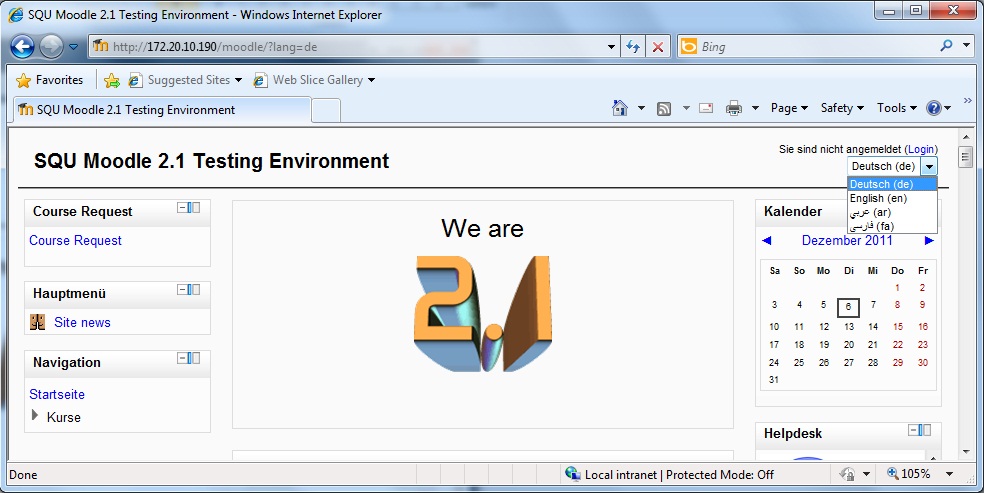Open the Deutsch (de) language combo box
Screen dimensions: 984x493
(x=892, y=166)
